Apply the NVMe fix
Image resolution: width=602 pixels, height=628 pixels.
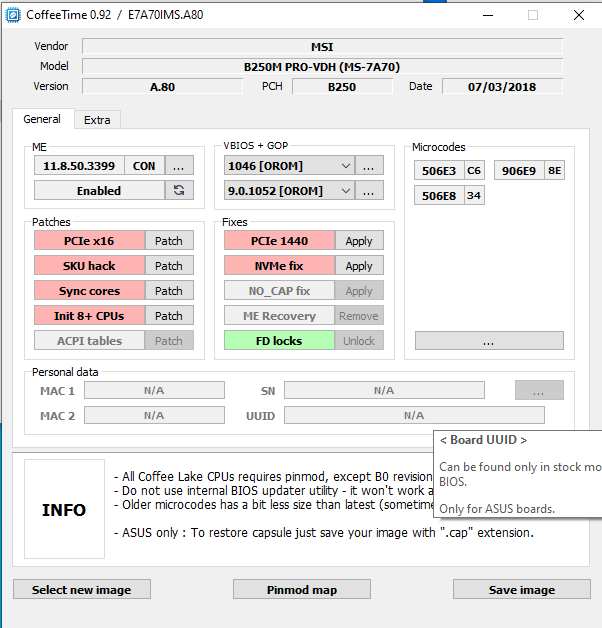click(x=359, y=266)
